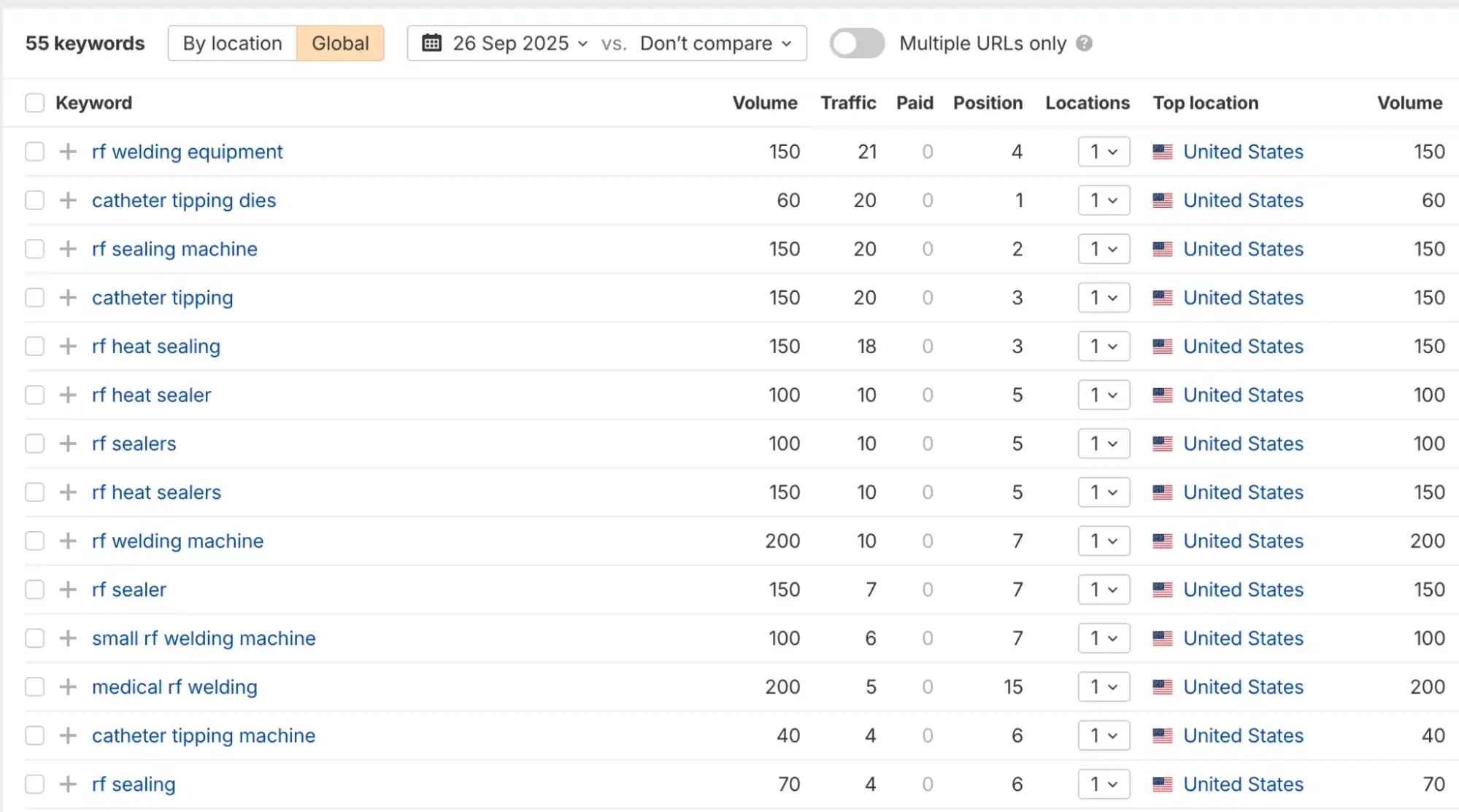This screenshot has width=1459, height=812.
Task: Expand the catheter tipping dies row with plus icon
Action: 68,201
